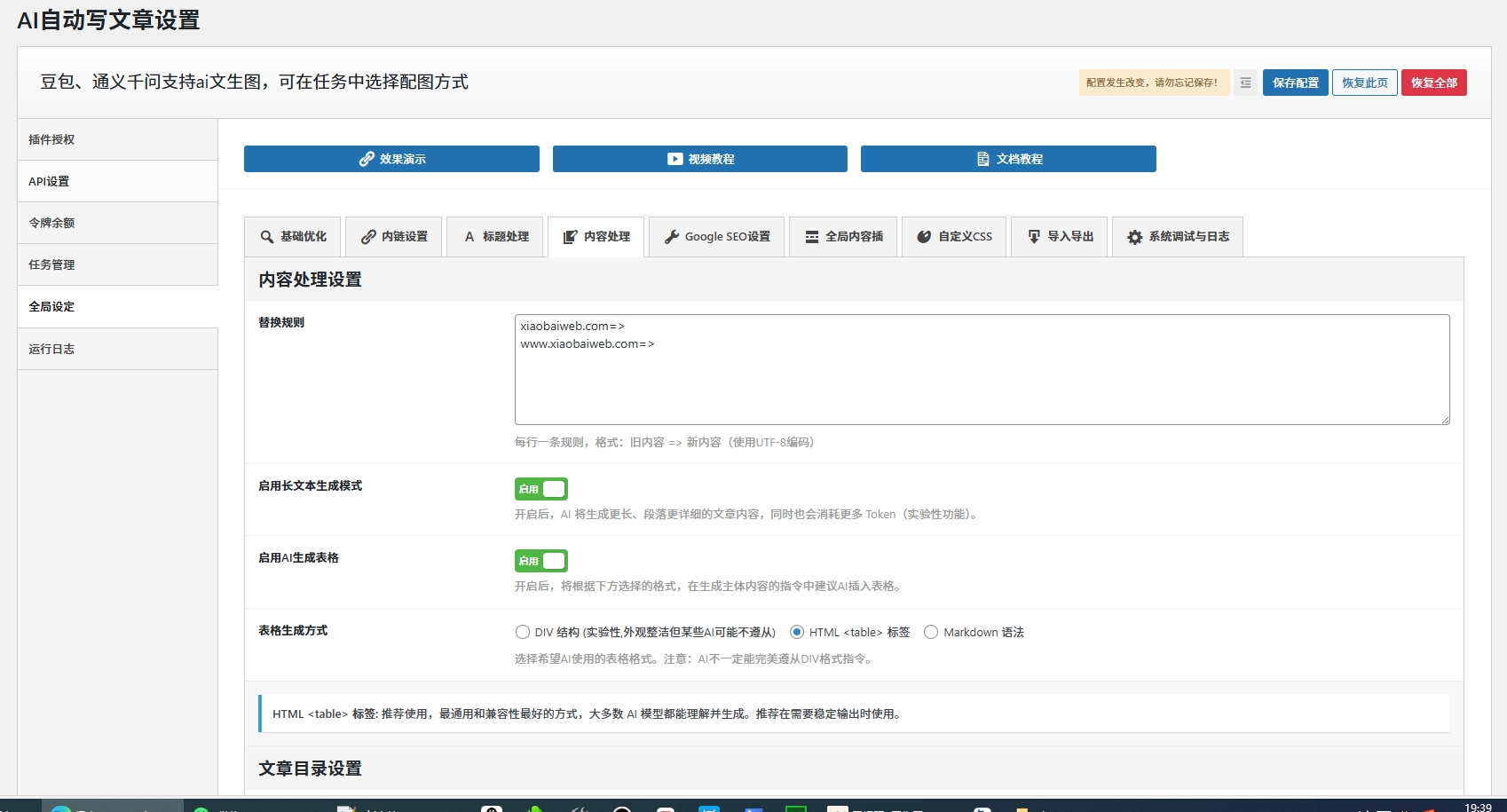Disable the 启用长文本生成模式 toggle

[540, 489]
